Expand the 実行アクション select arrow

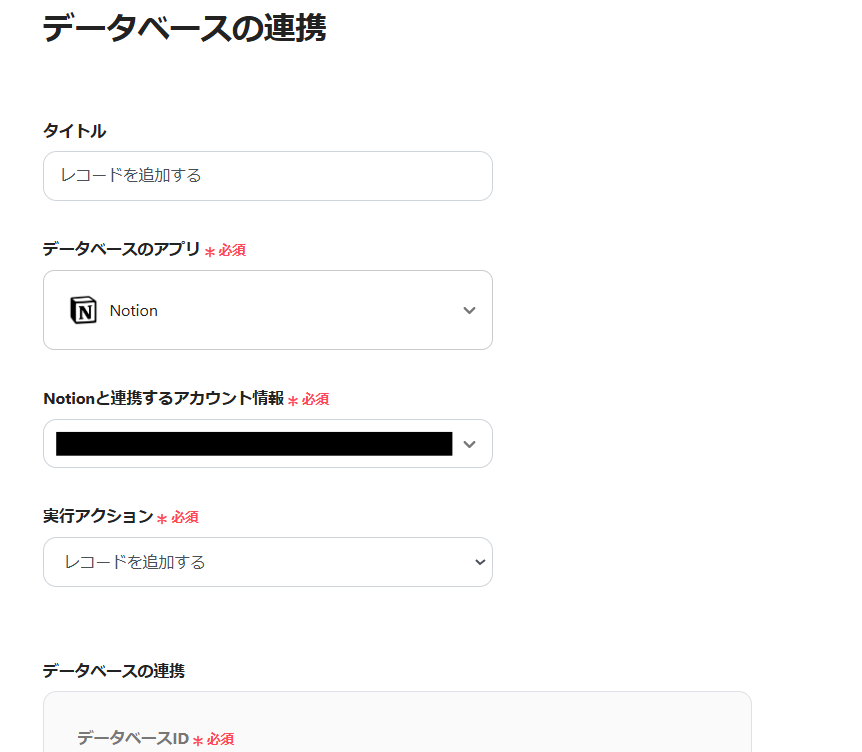[x=479, y=562]
